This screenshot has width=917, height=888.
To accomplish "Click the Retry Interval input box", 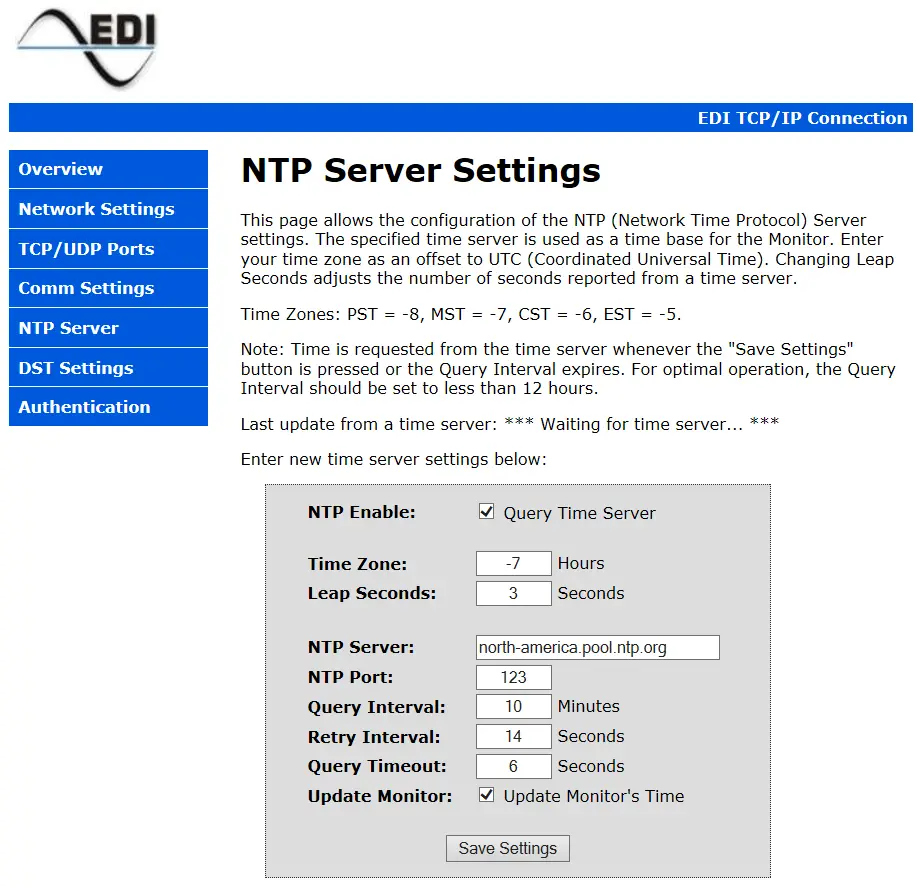I will 513,737.
